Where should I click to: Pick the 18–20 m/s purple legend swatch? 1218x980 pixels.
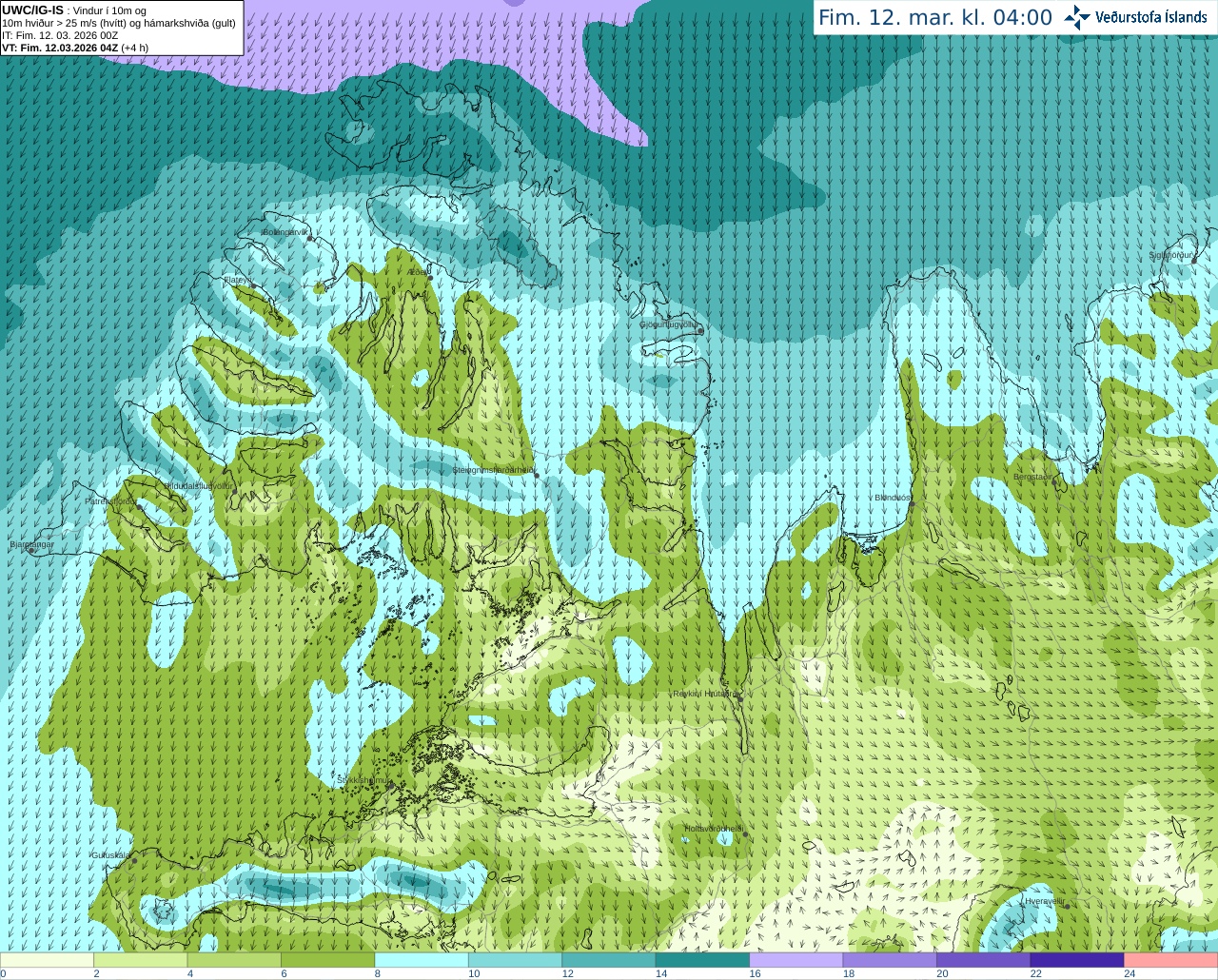pyautogui.click(x=890, y=960)
